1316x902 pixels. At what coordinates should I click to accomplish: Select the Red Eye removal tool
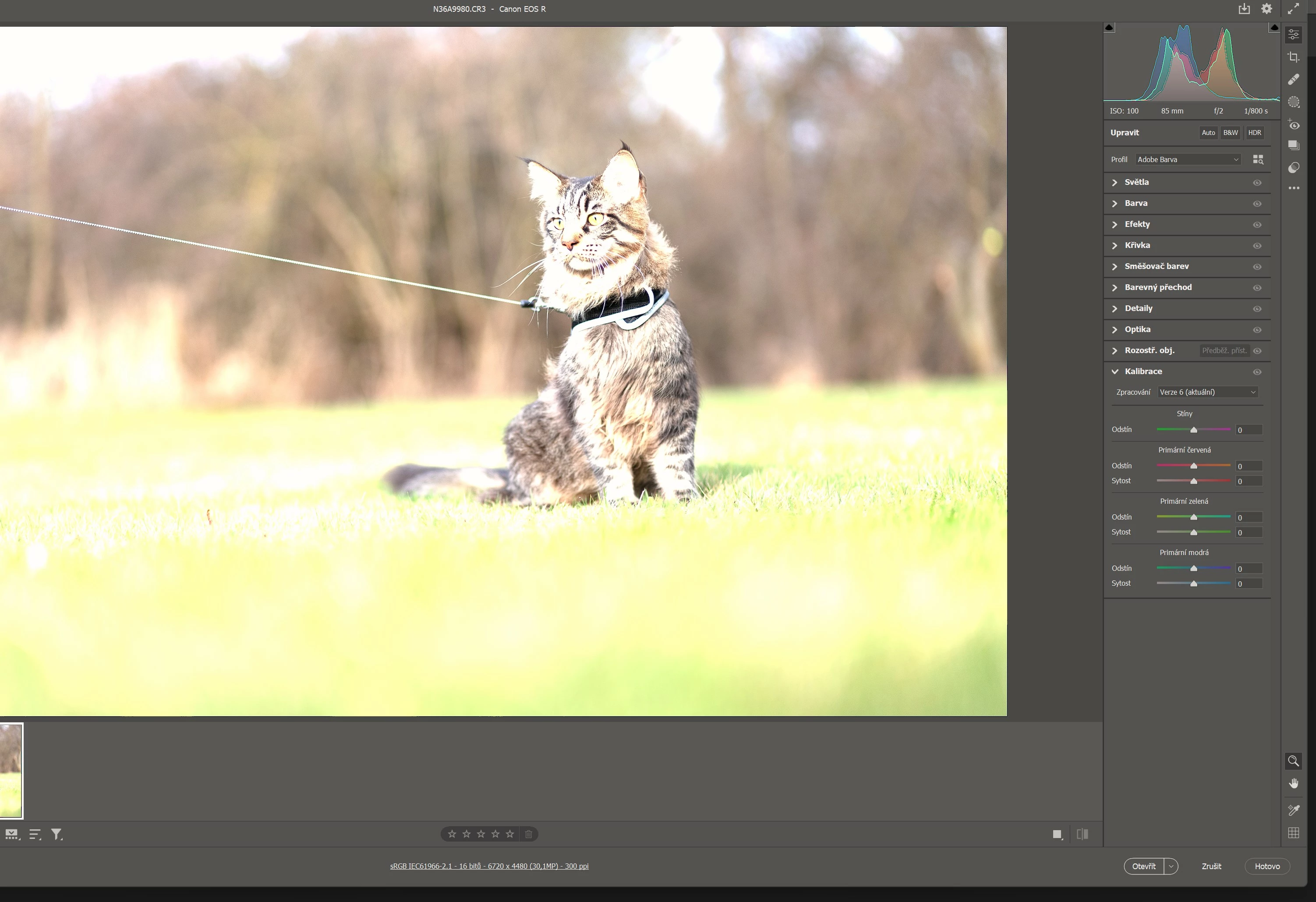[1293, 124]
